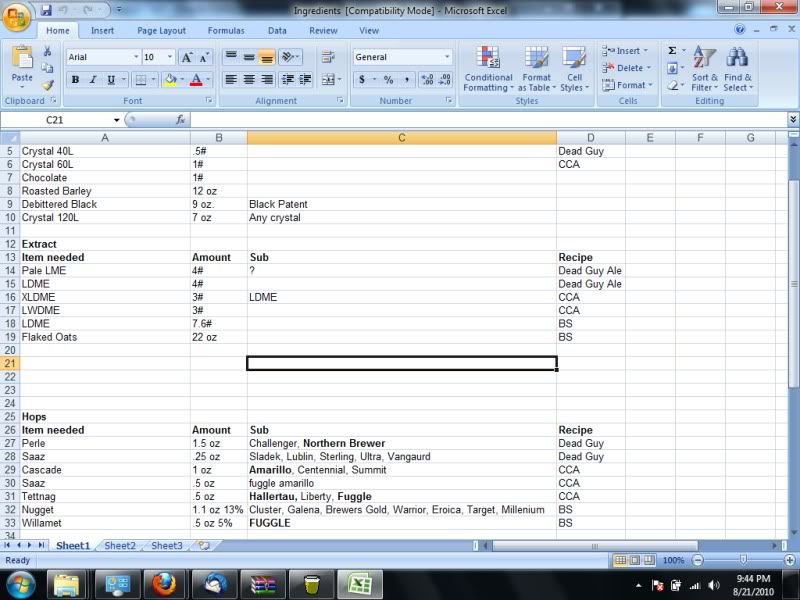This screenshot has height=600, width=800.
Task: Select column C header
Action: 402,138
